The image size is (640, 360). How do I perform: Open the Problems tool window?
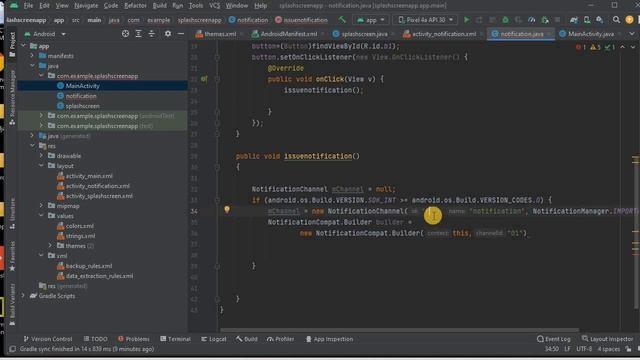point(134,339)
